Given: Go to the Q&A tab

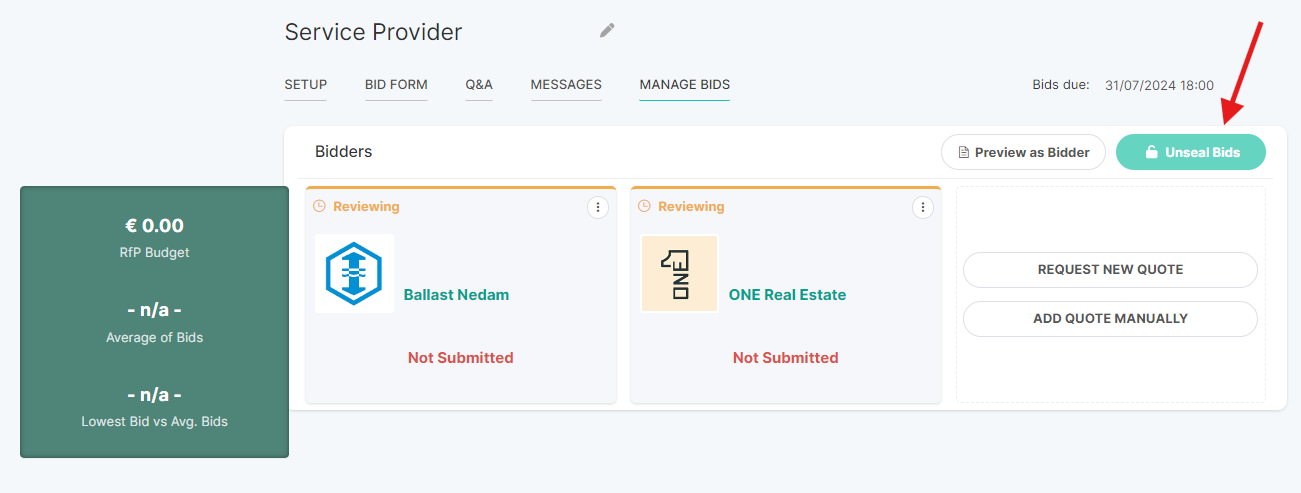Looking at the screenshot, I should click(479, 85).
